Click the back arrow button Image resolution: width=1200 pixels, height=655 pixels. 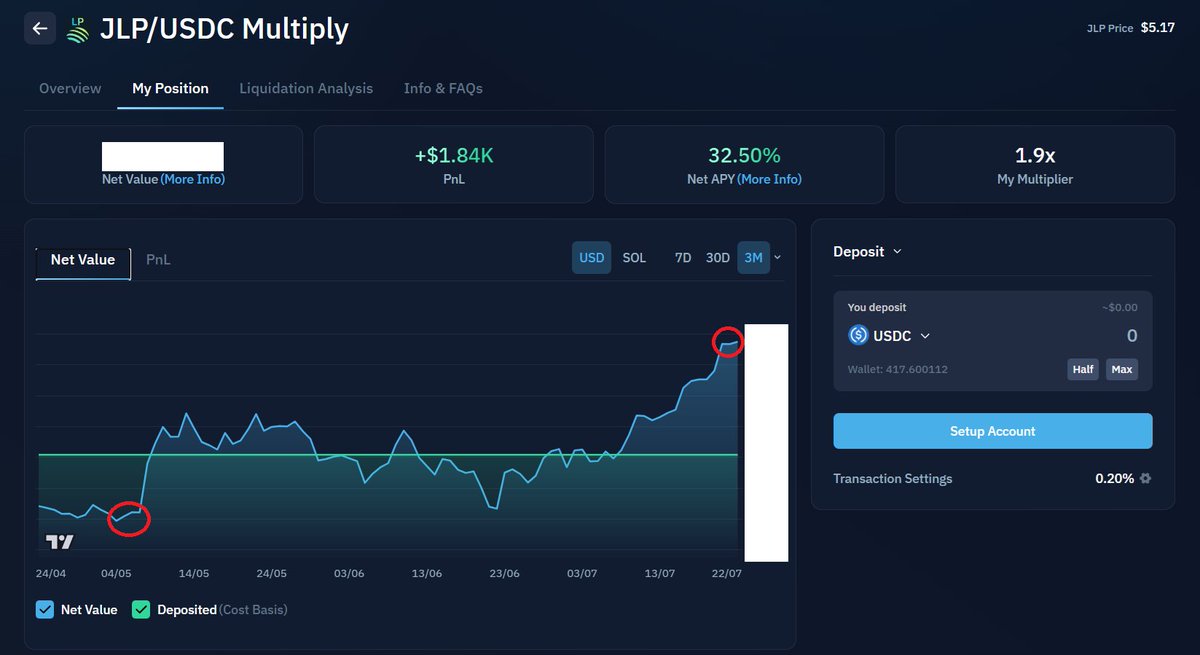coord(40,28)
